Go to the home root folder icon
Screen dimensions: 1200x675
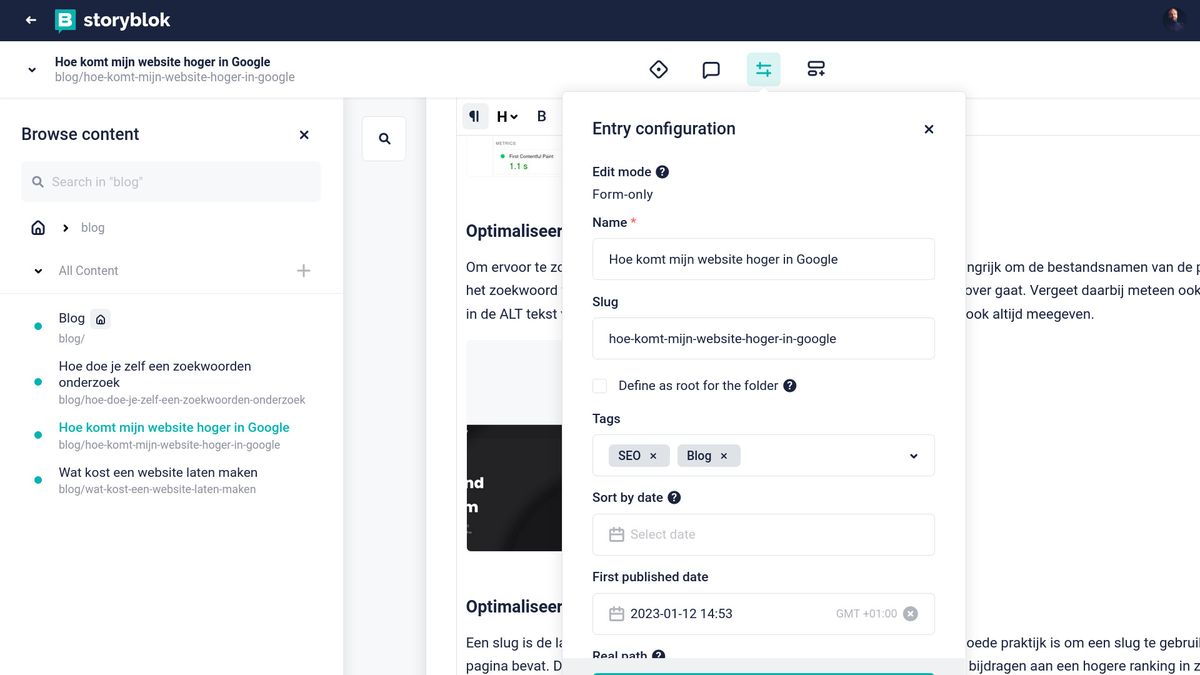pos(38,228)
